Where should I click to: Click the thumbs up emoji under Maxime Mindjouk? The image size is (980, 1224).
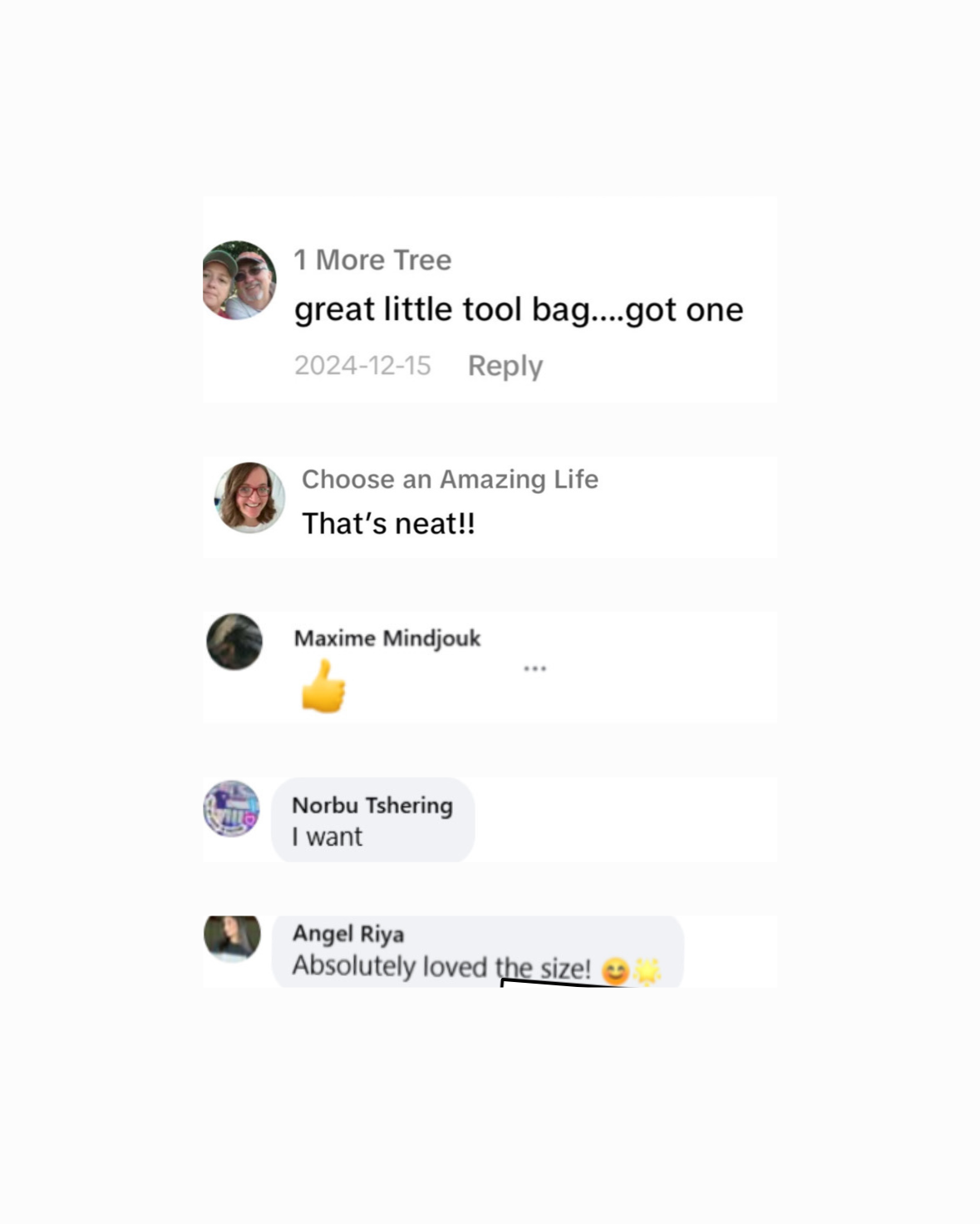pyautogui.click(x=323, y=686)
